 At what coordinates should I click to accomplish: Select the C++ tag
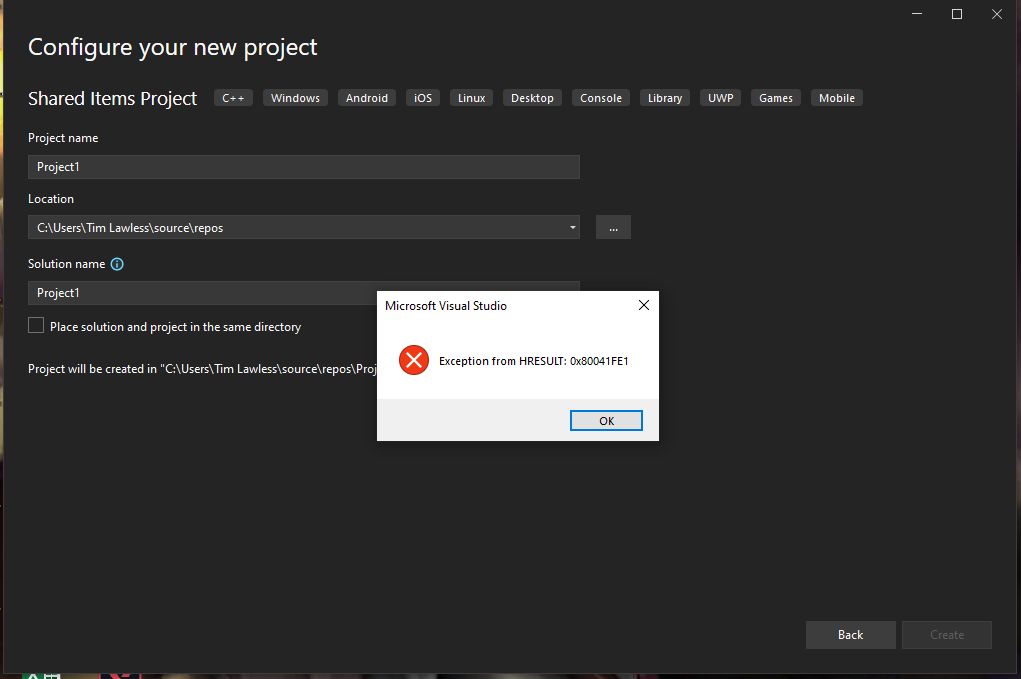[x=233, y=98]
